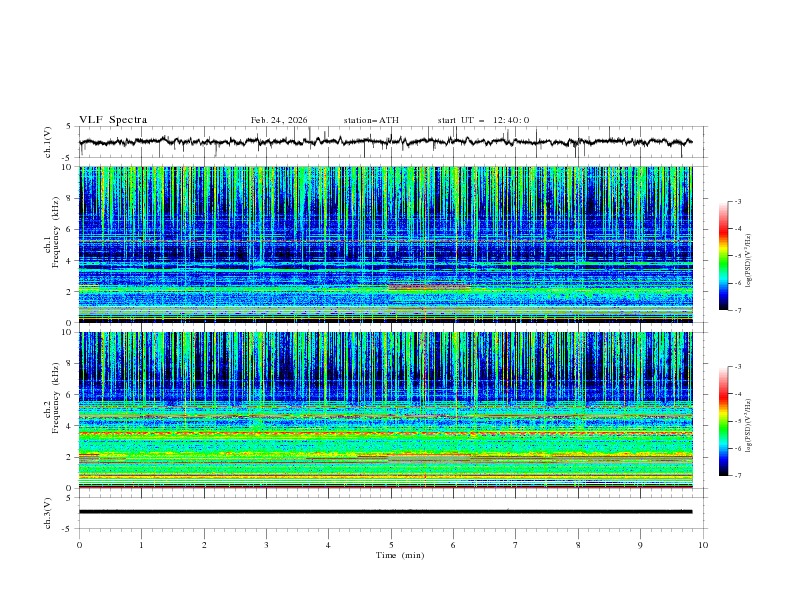Click the "Time (min)" axis label

[400, 555]
